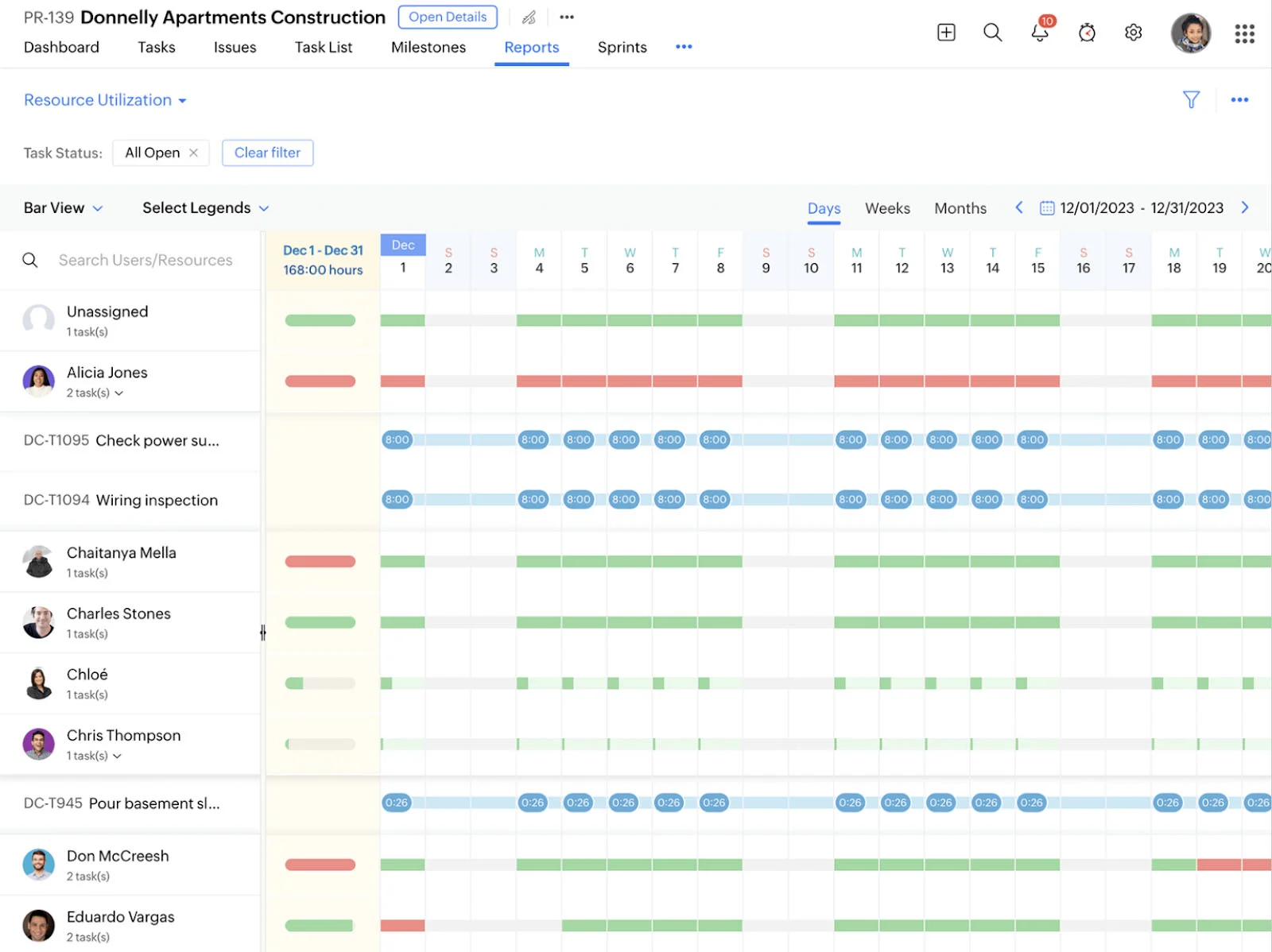Click the Monday 11 day header
The image size is (1272, 952).
pyautogui.click(x=856, y=261)
